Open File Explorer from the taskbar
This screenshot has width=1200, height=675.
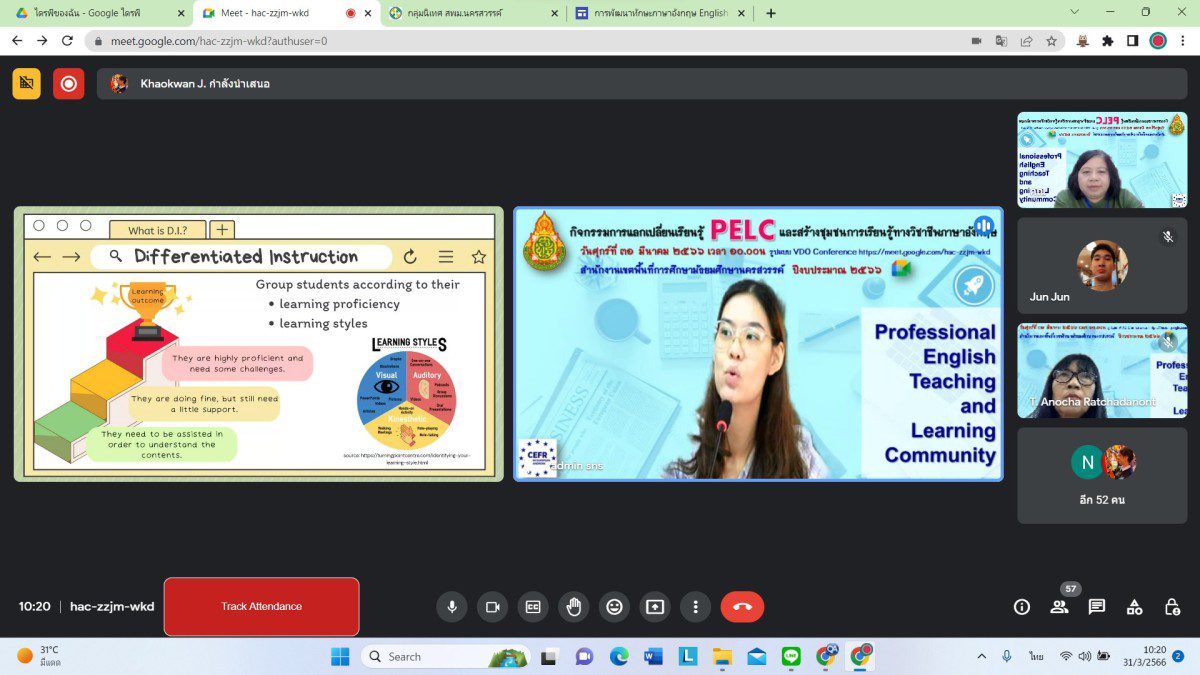pyautogui.click(x=722, y=656)
